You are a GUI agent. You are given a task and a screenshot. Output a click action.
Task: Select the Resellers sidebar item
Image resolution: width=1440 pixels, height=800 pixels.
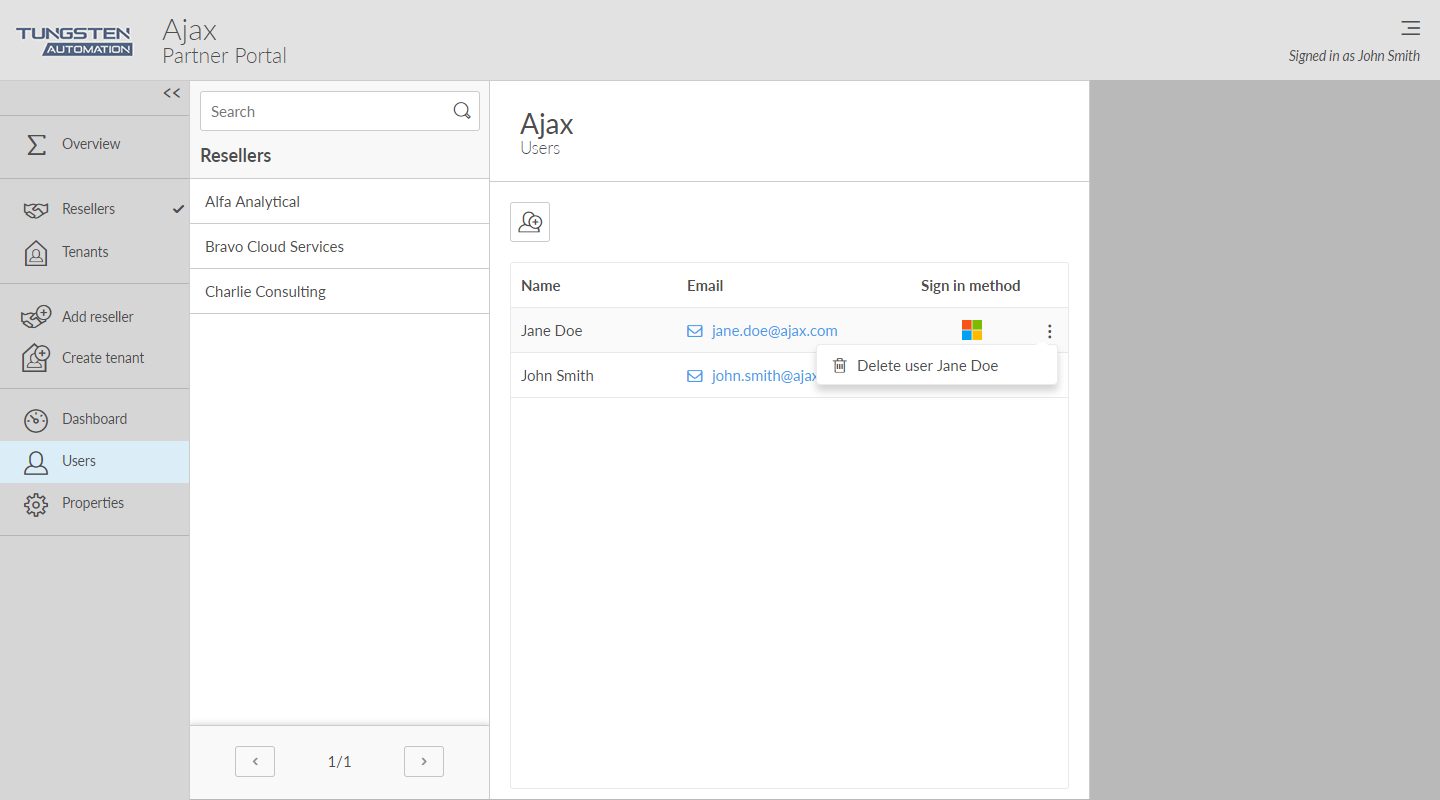point(88,209)
